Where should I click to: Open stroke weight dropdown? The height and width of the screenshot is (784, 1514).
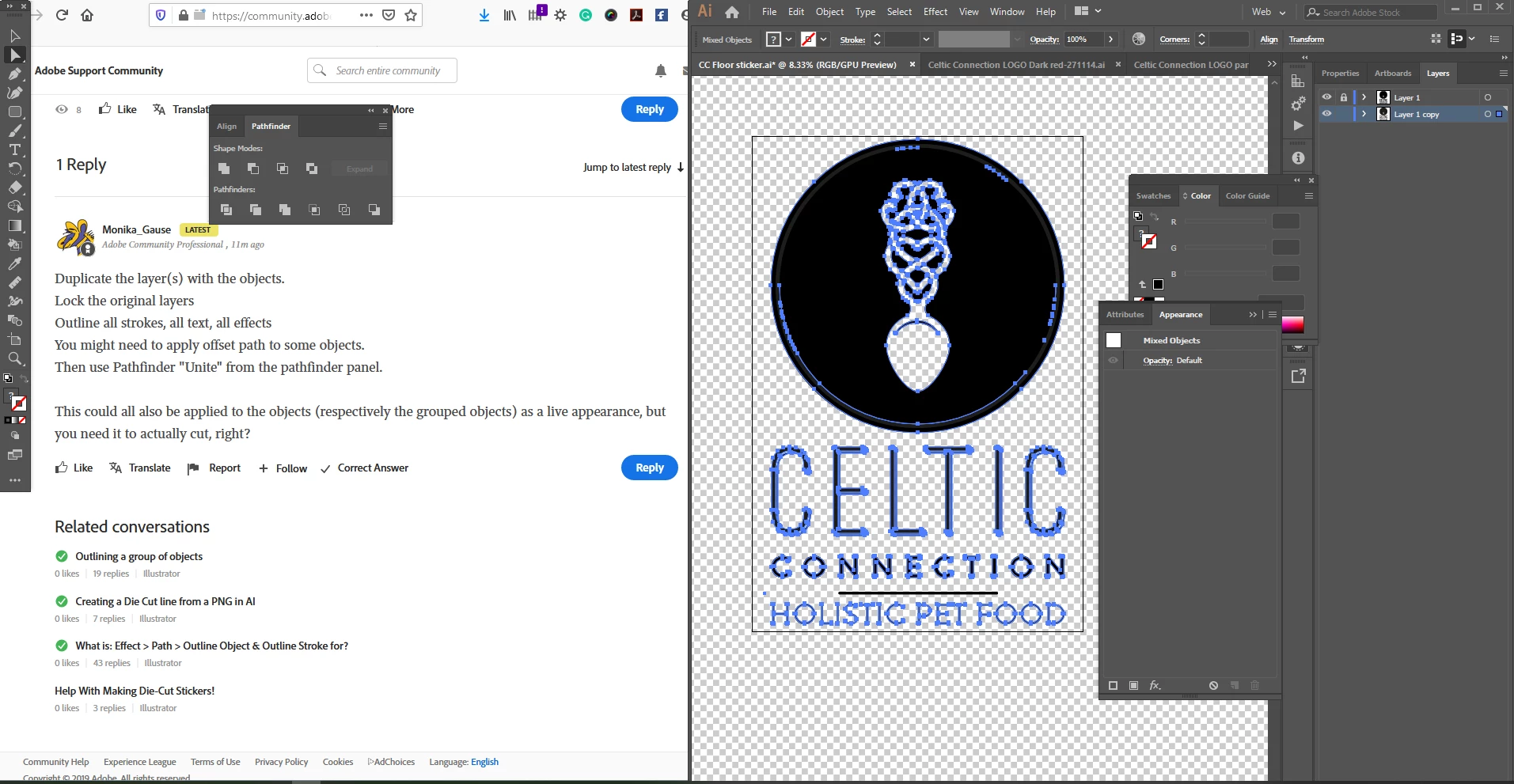coord(925,39)
